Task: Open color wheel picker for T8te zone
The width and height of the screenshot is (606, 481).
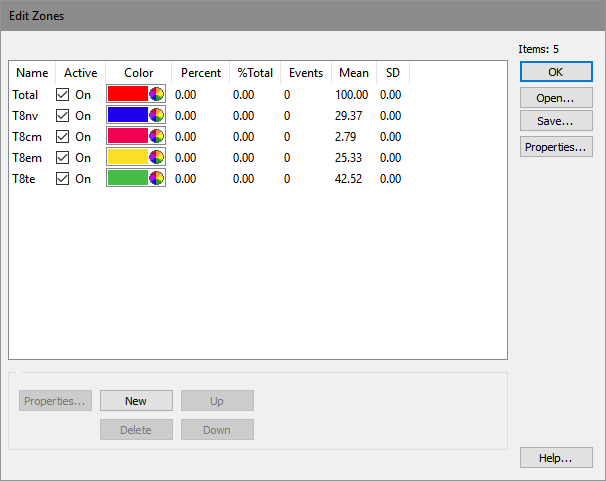Action: [x=156, y=178]
